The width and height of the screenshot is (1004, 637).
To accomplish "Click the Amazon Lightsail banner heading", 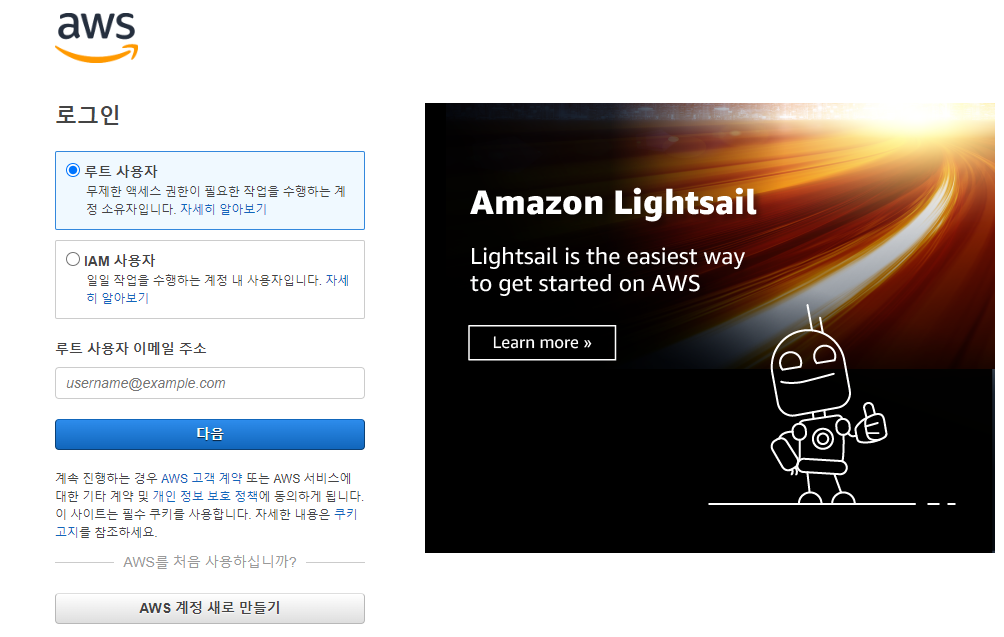I will pyautogui.click(x=613, y=202).
